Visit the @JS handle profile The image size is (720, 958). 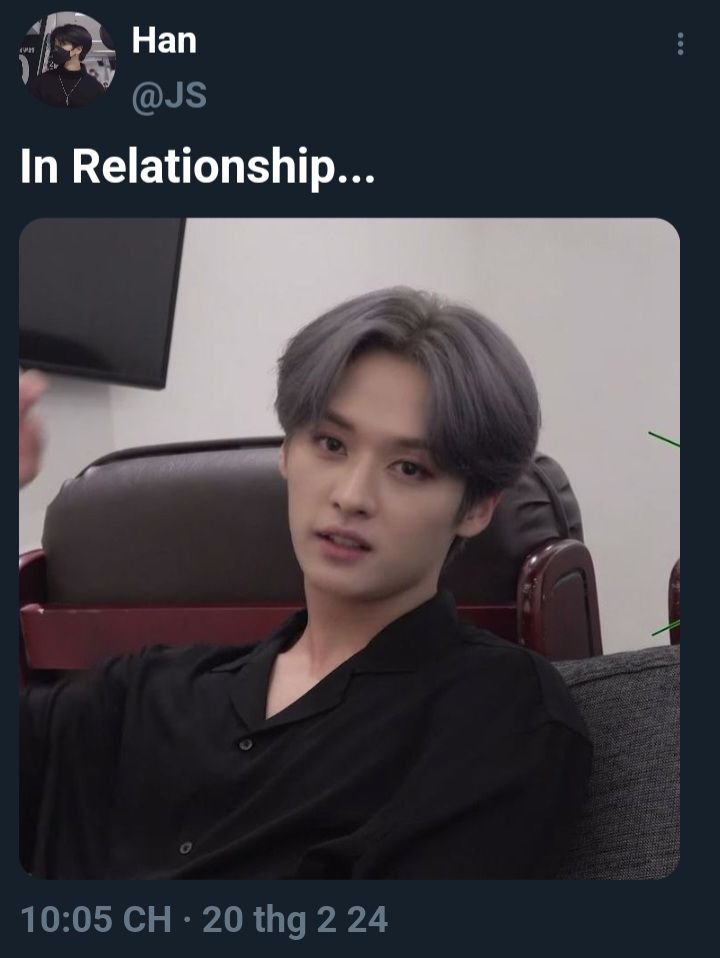[169, 97]
